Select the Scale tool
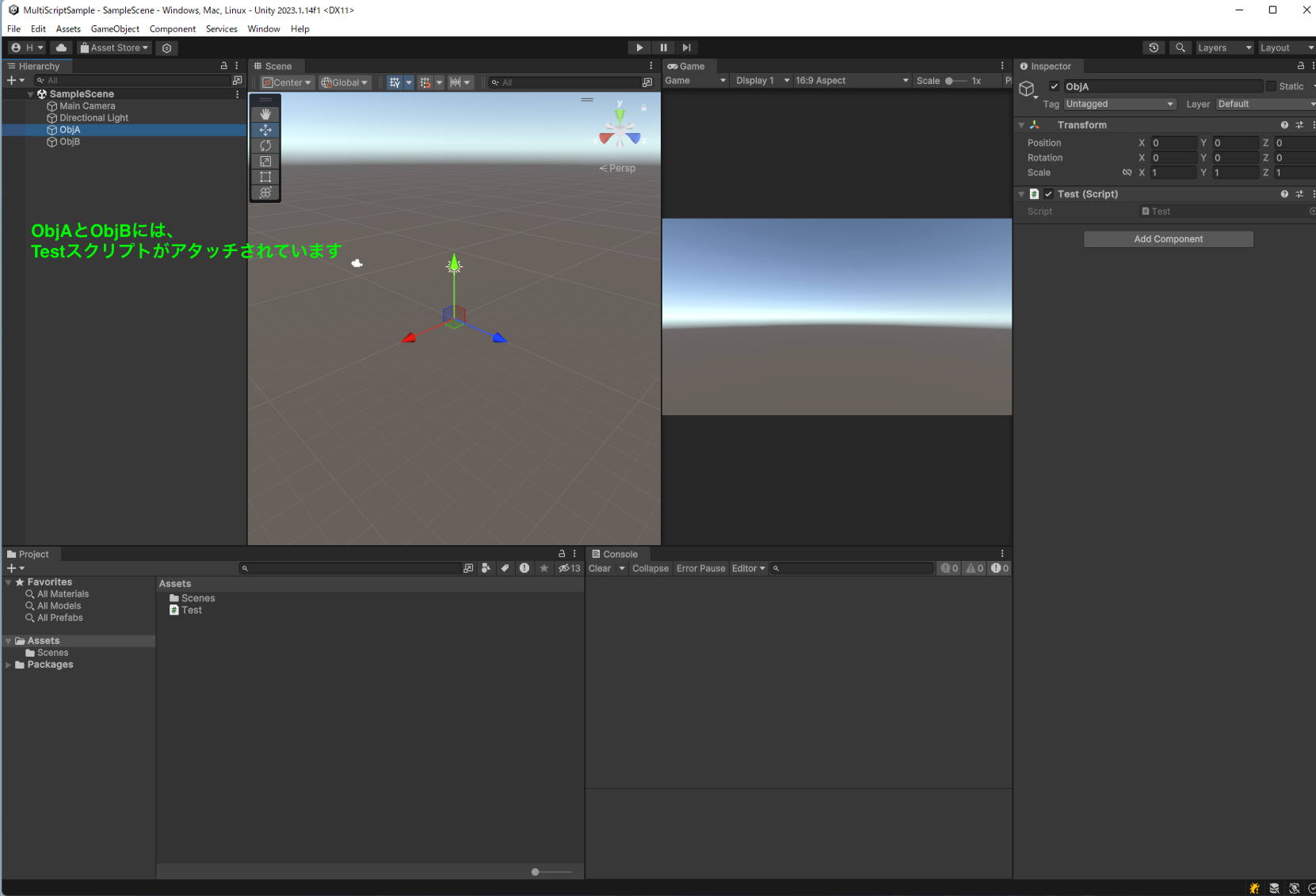The image size is (1316, 896). click(265, 161)
